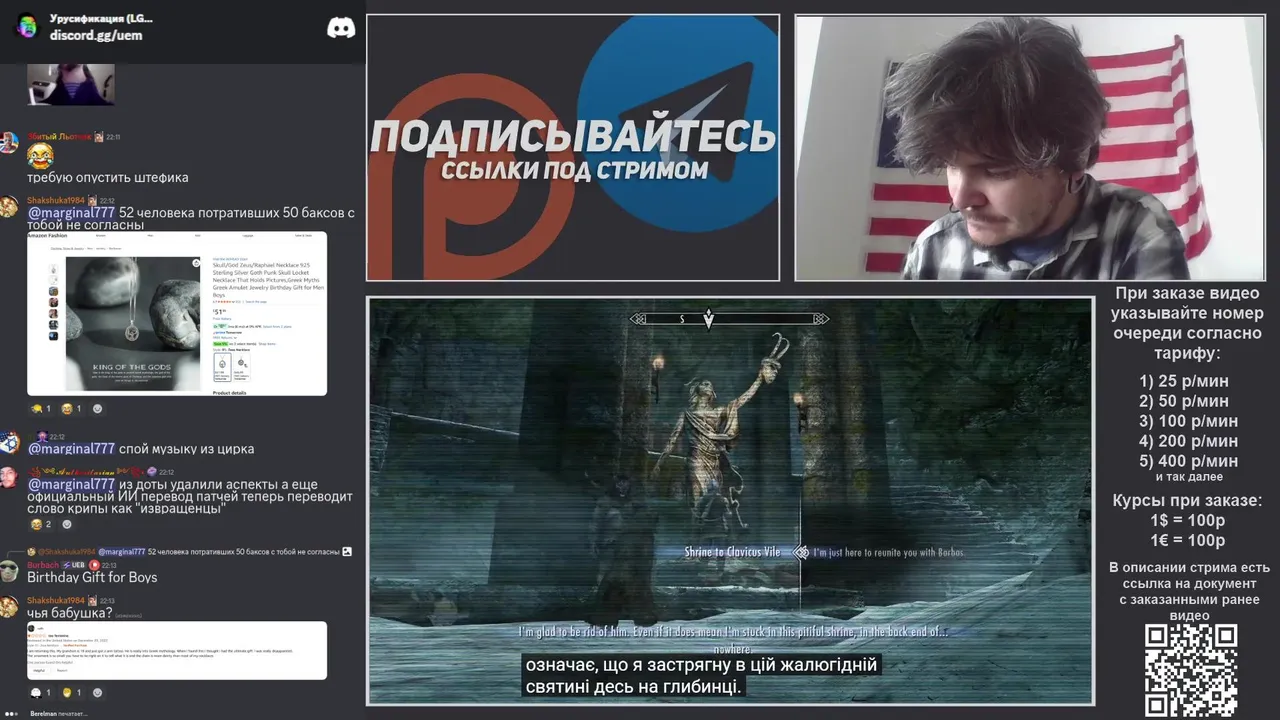Toggle the first reaction under the review screenshot

[x=40, y=693]
